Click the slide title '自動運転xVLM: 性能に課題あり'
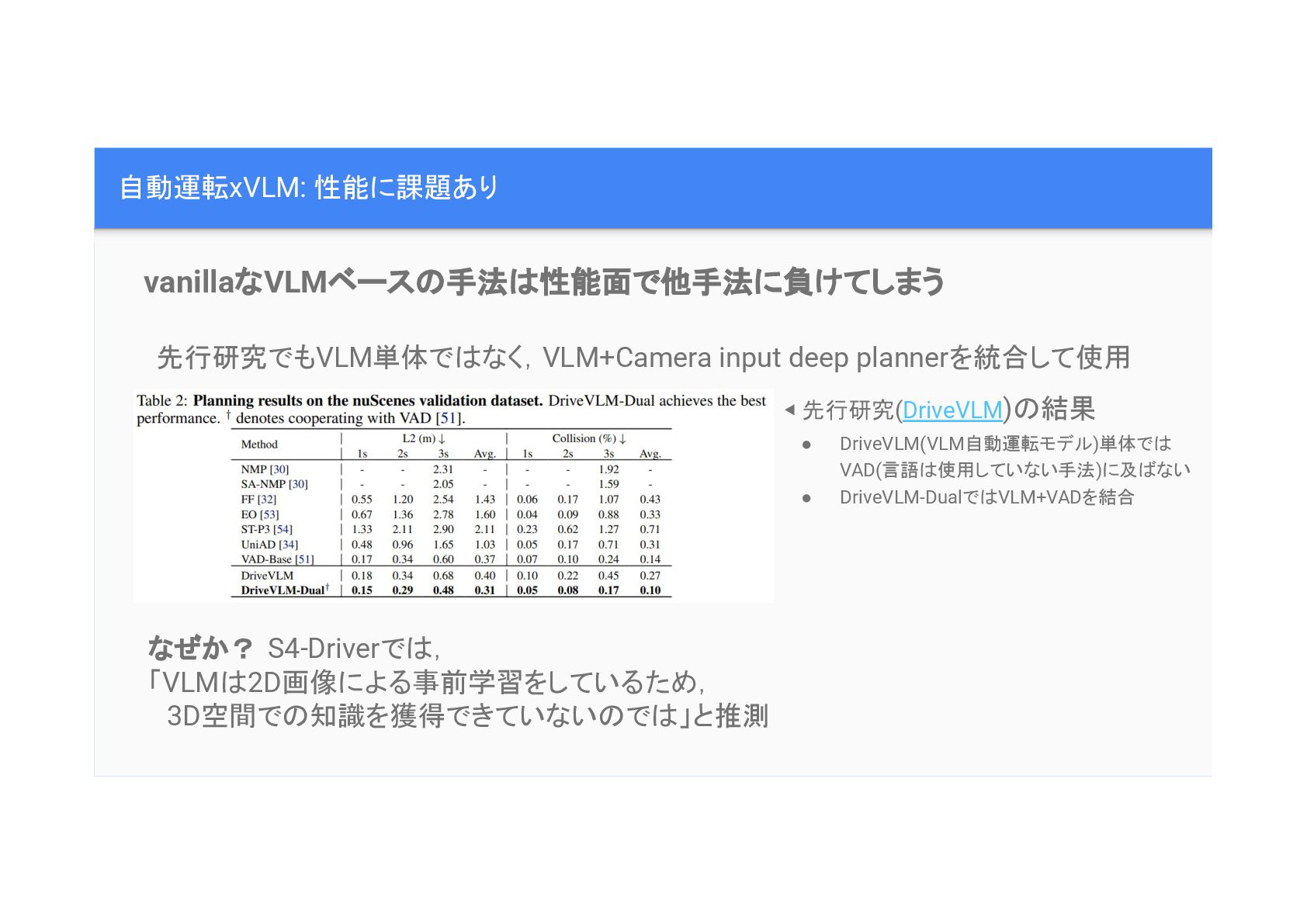The width and height of the screenshot is (1307, 924). point(309,188)
